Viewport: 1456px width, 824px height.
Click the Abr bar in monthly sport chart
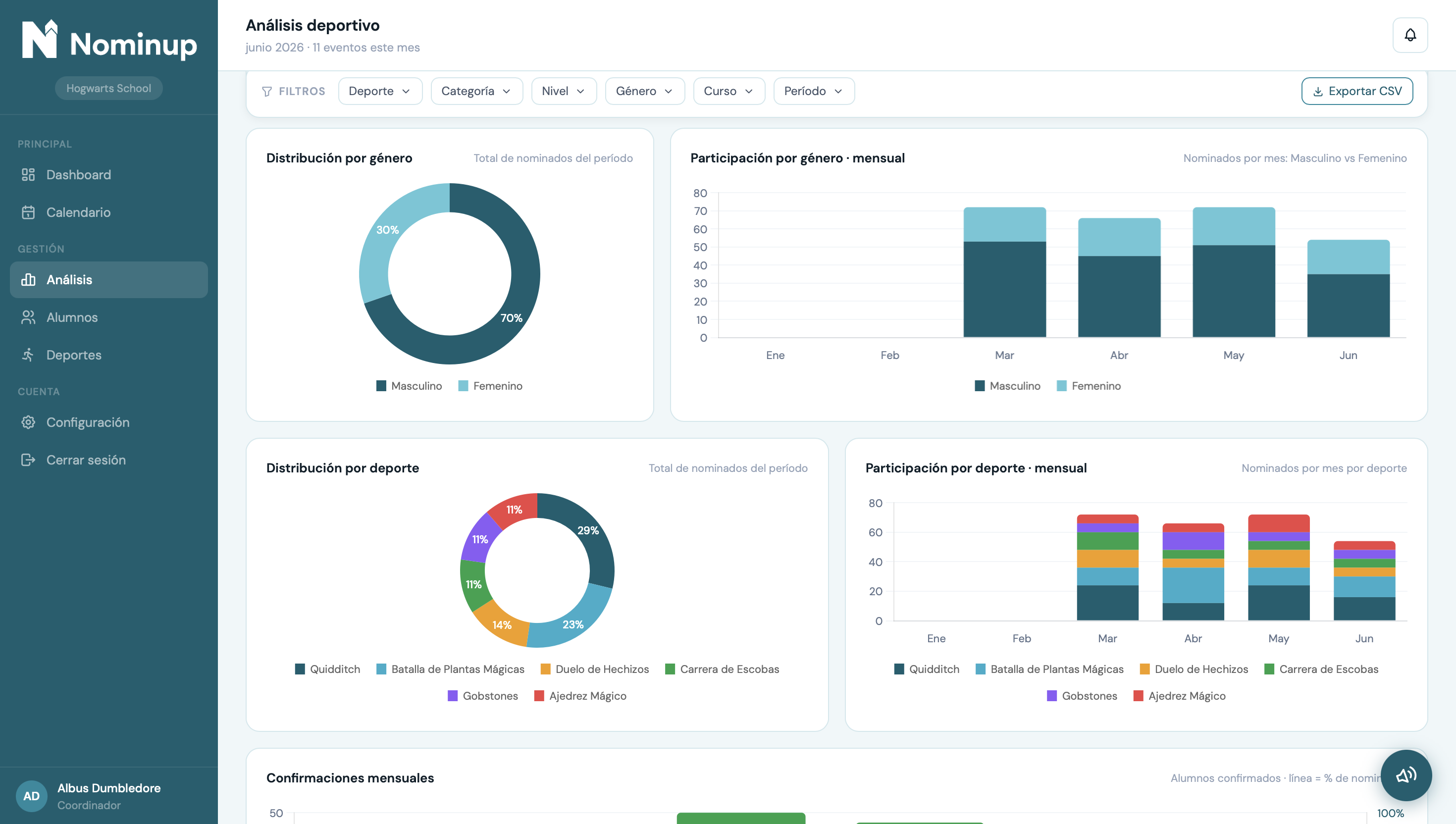tap(1193, 572)
